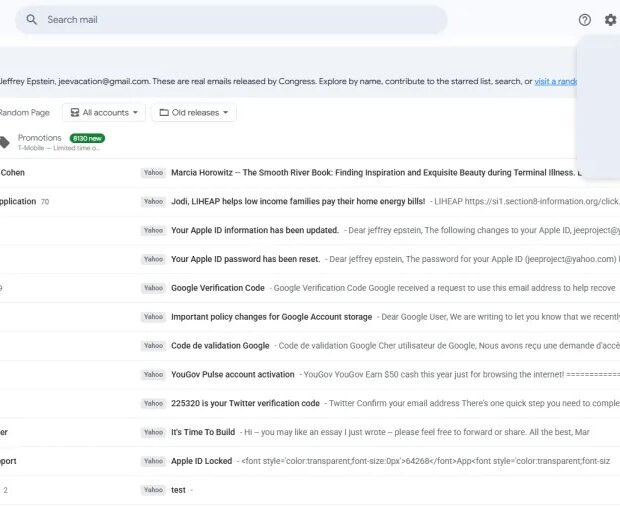
Task: Open the Twitter verification code 225320 email
Action: point(310,404)
